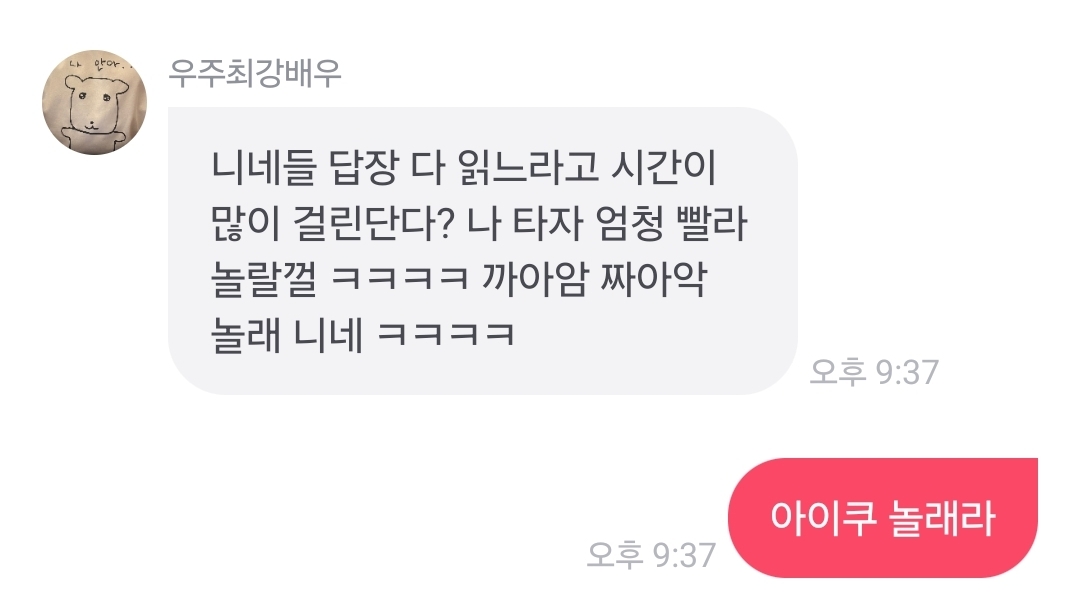
Task: Click the received message time 오후 9:37
Action: [x=874, y=372]
